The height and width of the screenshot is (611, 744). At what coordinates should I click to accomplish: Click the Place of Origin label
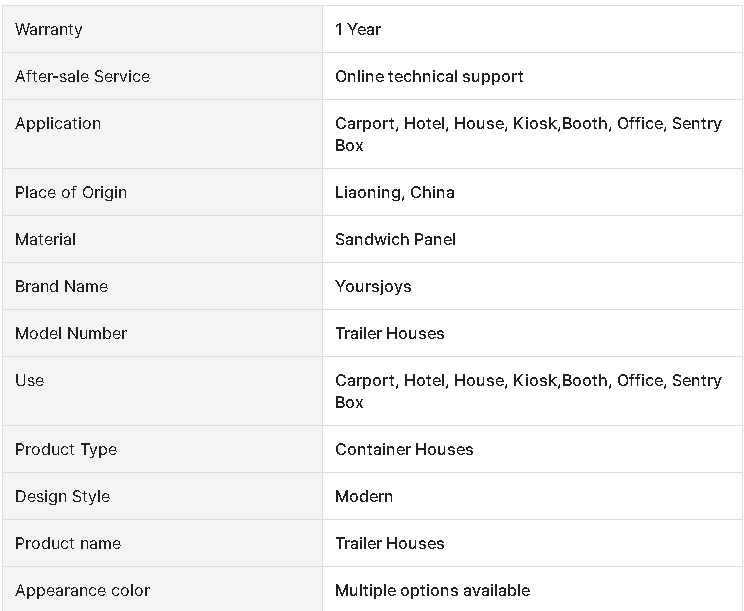[x=71, y=192]
